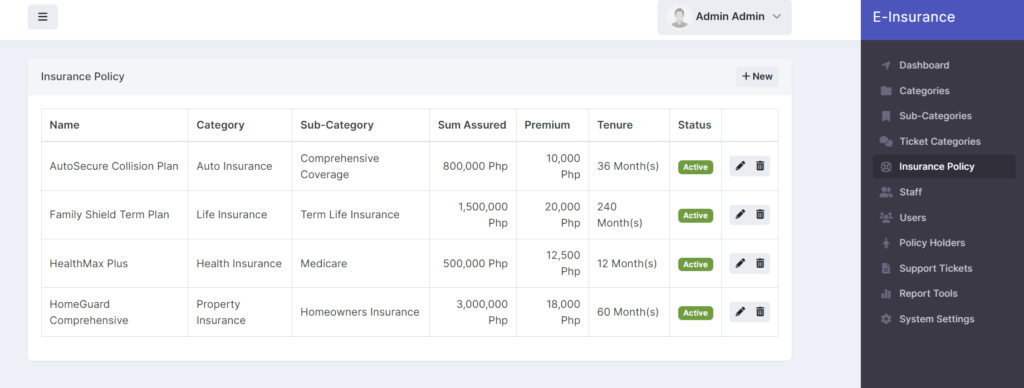The image size is (1024, 388).
Task: Select the HealthMax Plus name cell
Action: pos(114,263)
